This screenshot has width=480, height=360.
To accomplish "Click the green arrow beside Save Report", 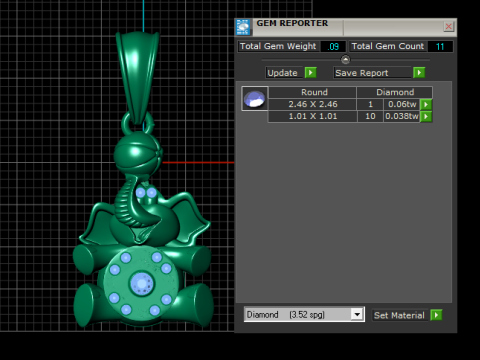I will (419, 73).
